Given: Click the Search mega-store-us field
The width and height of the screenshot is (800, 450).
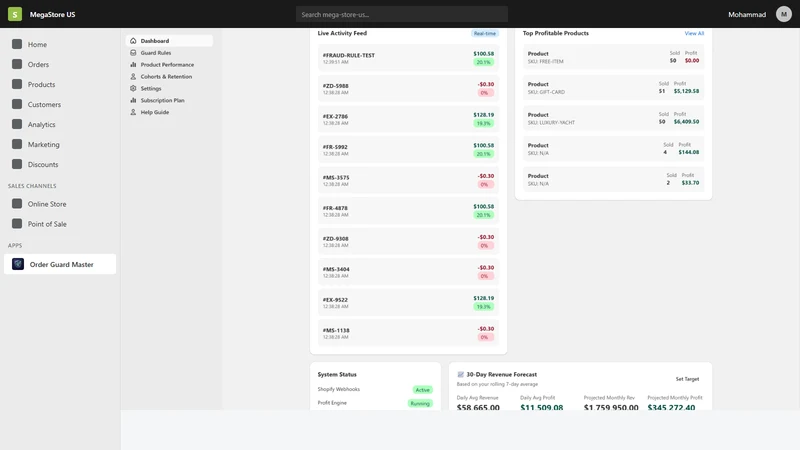Looking at the screenshot, I should click(402, 14).
